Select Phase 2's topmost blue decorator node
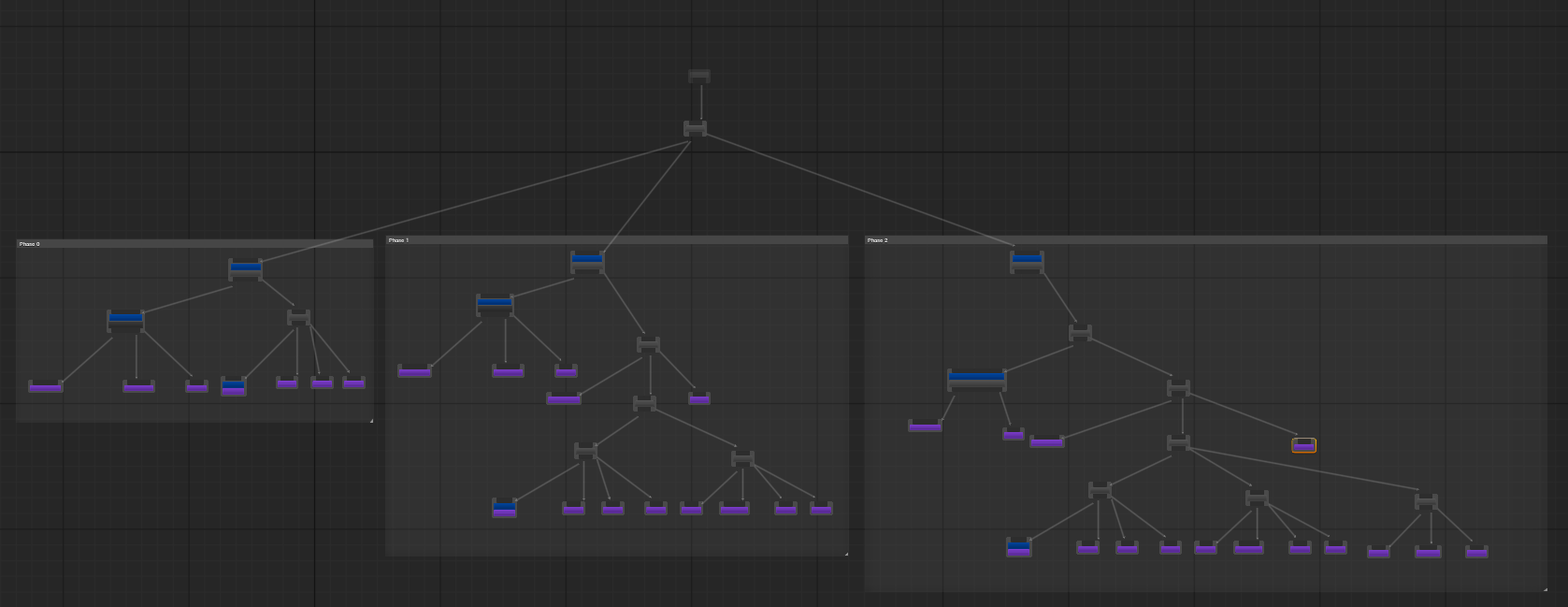The width and height of the screenshot is (1568, 607). click(x=1027, y=261)
